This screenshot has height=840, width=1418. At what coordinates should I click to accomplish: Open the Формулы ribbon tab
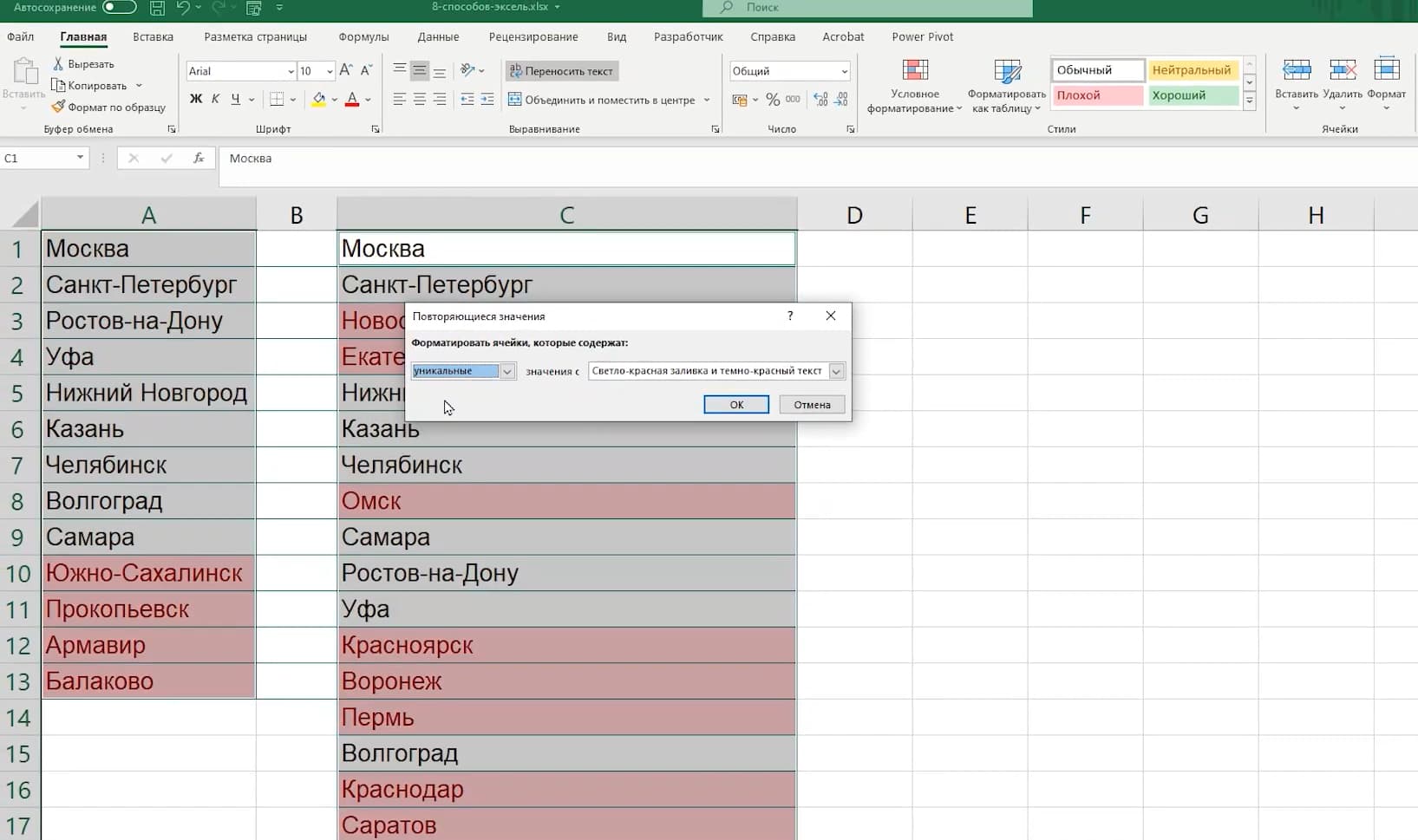point(363,37)
